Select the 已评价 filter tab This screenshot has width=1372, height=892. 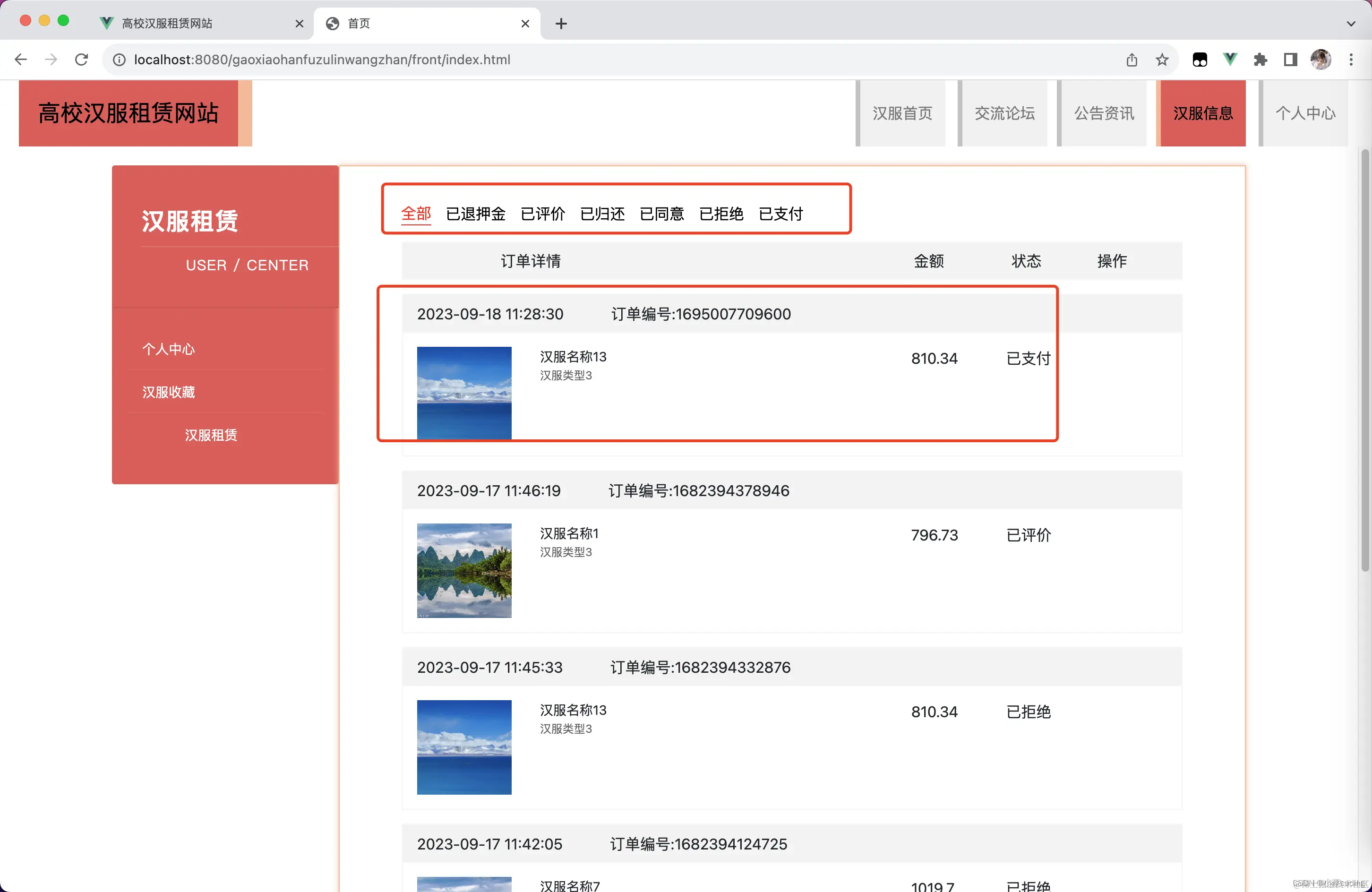542,214
